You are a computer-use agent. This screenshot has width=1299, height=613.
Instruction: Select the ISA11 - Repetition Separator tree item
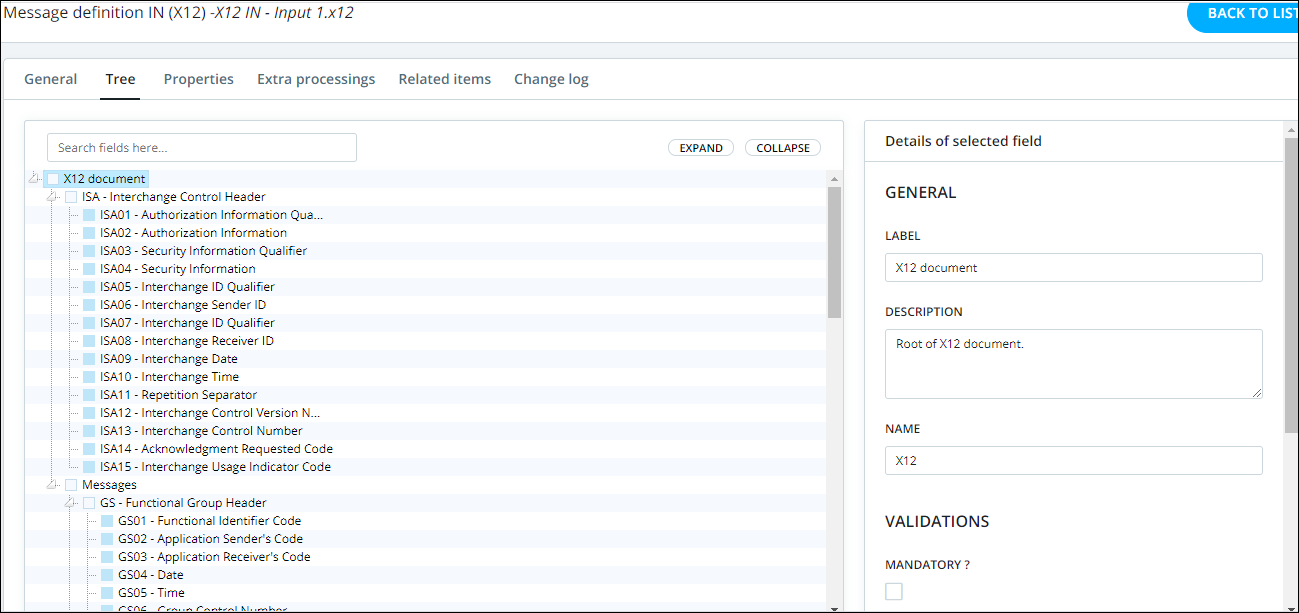pos(178,395)
